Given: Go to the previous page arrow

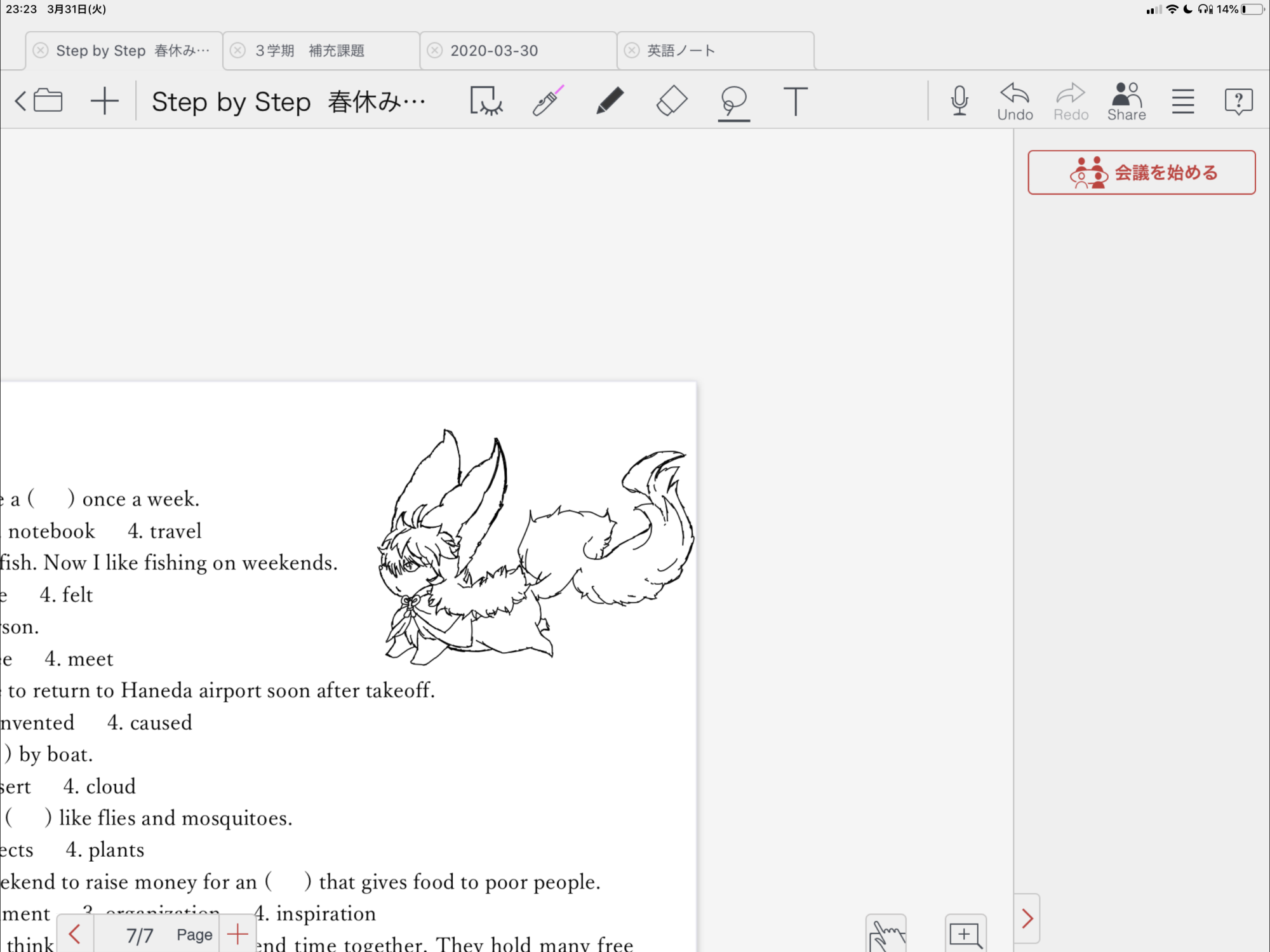Looking at the screenshot, I should 75,934.
